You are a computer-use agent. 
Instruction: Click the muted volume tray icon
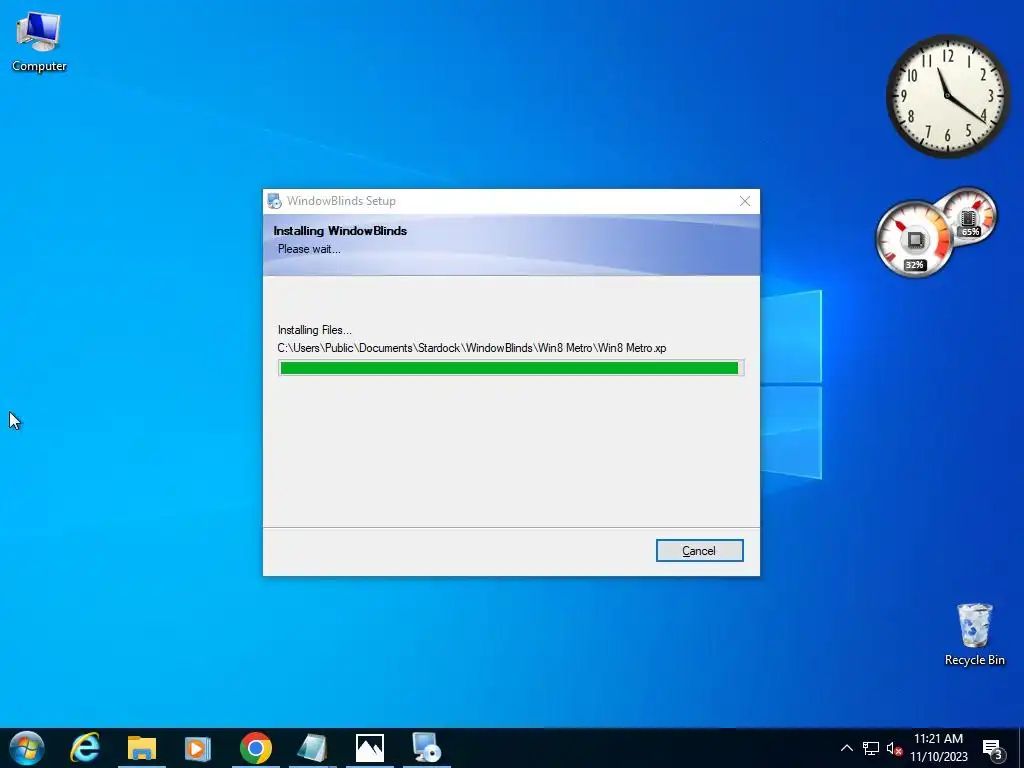pyautogui.click(x=894, y=748)
